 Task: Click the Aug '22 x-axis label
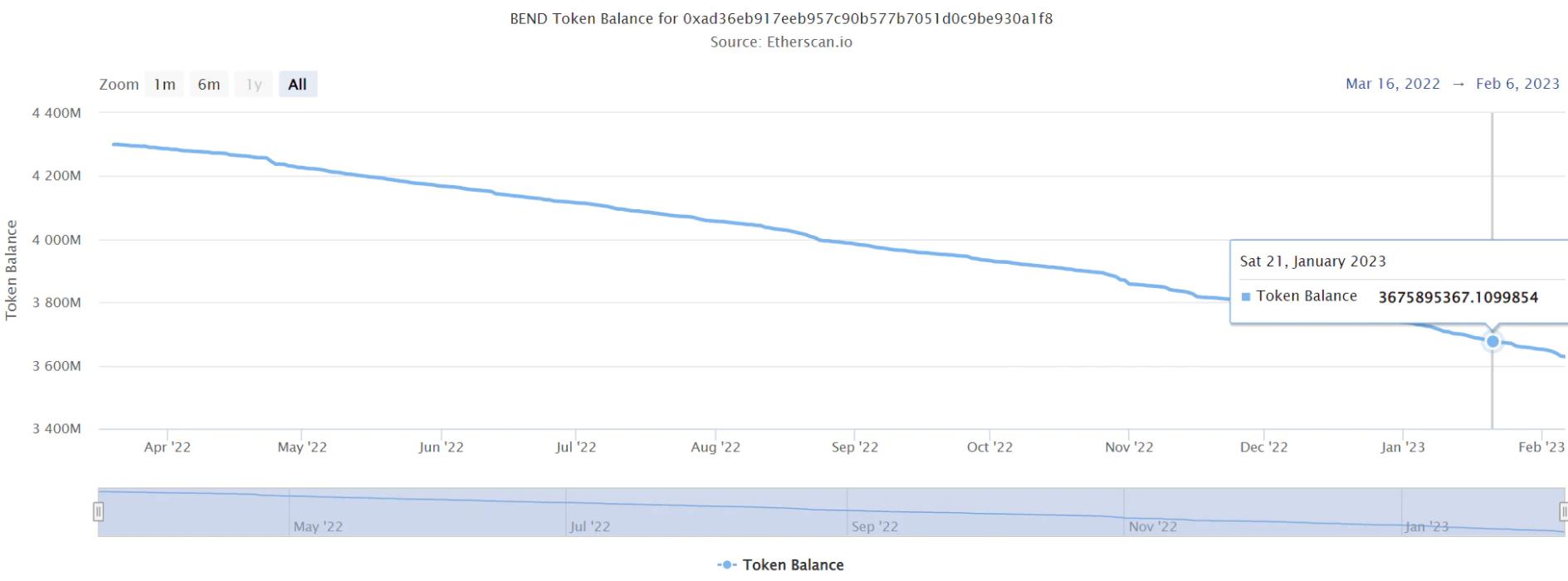tap(715, 447)
